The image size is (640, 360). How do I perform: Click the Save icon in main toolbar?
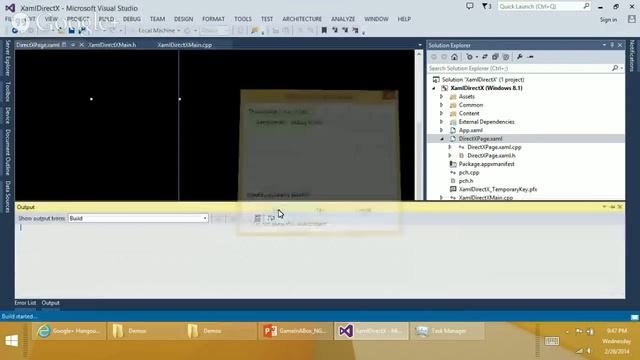(71, 30)
